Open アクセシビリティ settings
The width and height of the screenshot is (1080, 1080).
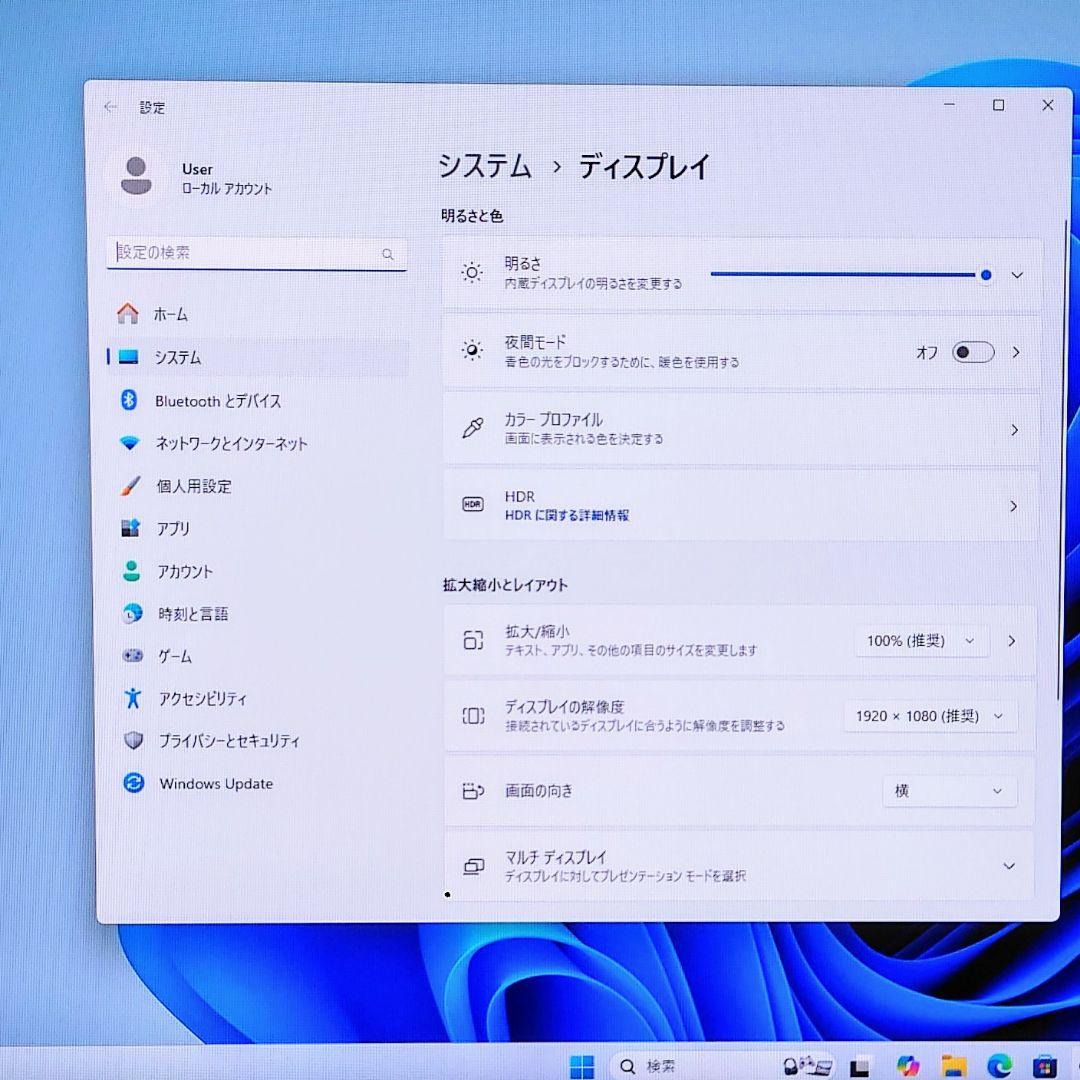pyautogui.click(x=204, y=699)
